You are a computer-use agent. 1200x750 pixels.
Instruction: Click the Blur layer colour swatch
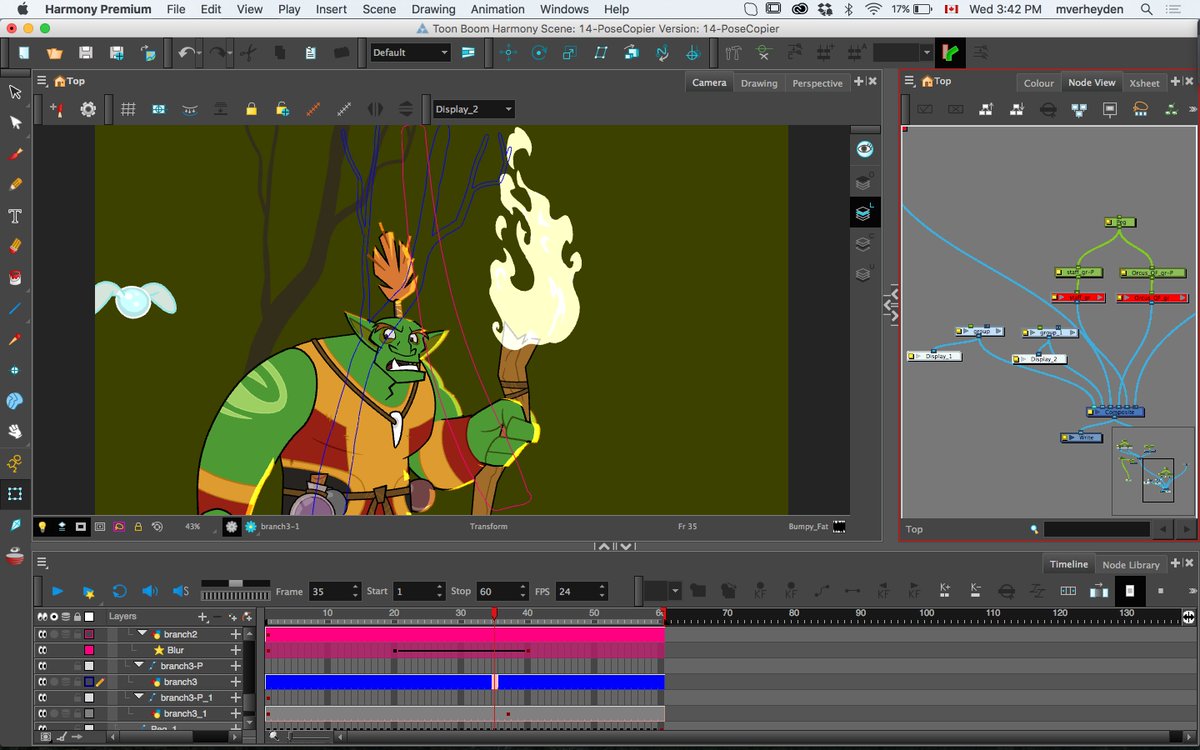point(89,650)
